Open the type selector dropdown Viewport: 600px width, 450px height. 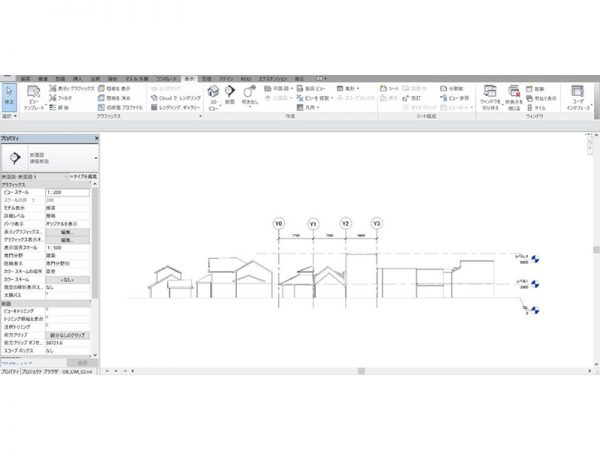pos(96,158)
